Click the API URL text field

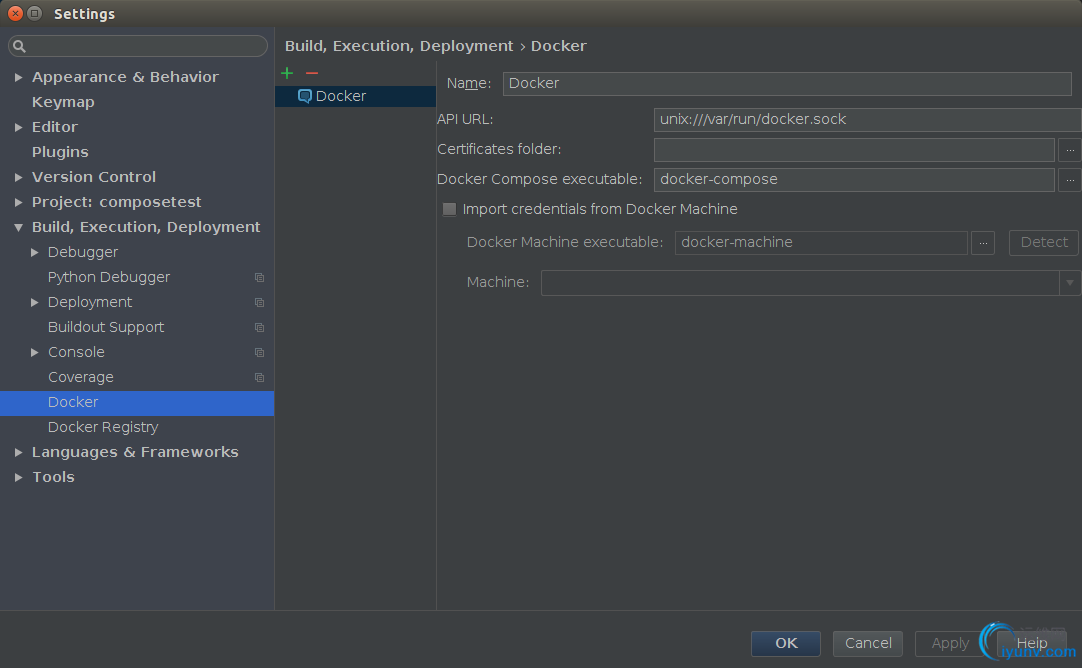pos(866,120)
